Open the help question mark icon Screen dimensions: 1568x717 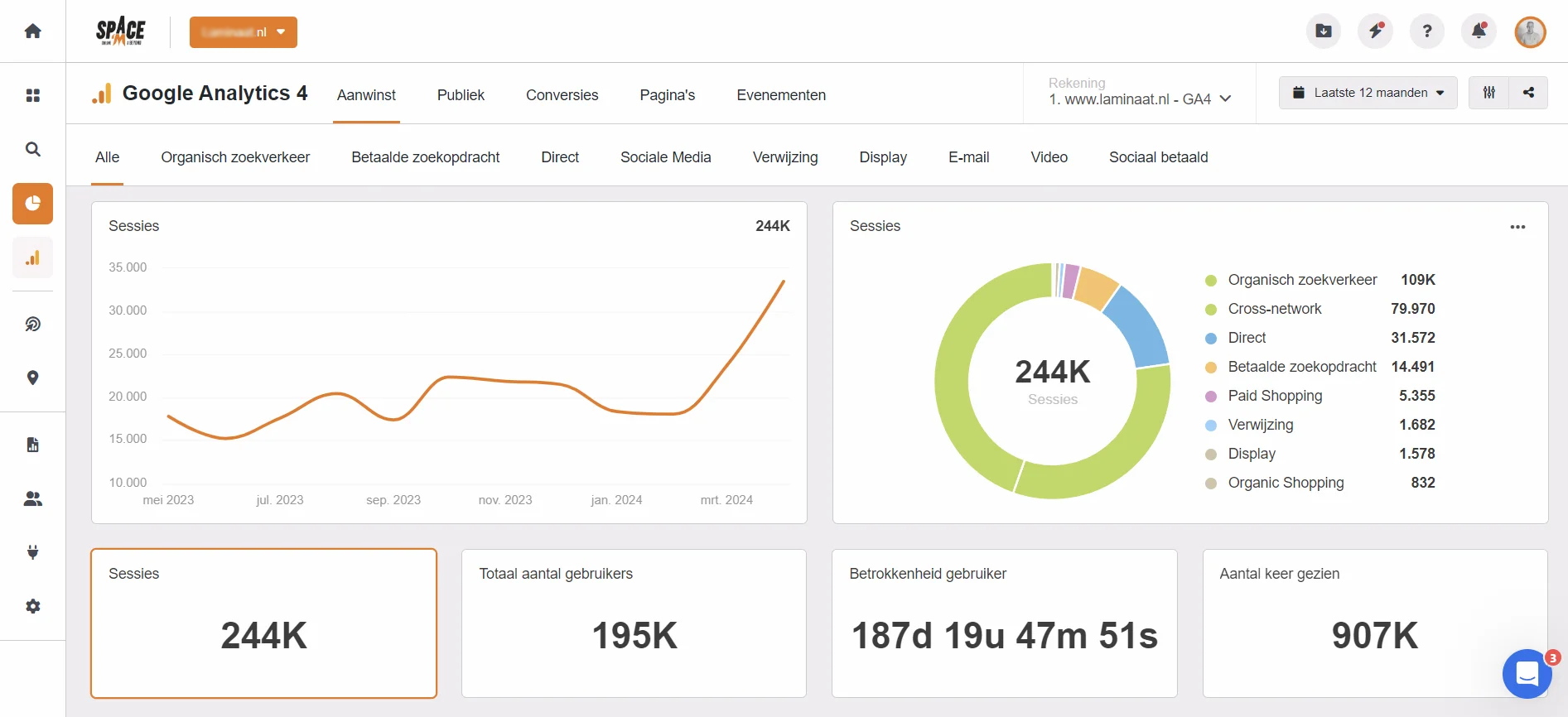tap(1427, 31)
